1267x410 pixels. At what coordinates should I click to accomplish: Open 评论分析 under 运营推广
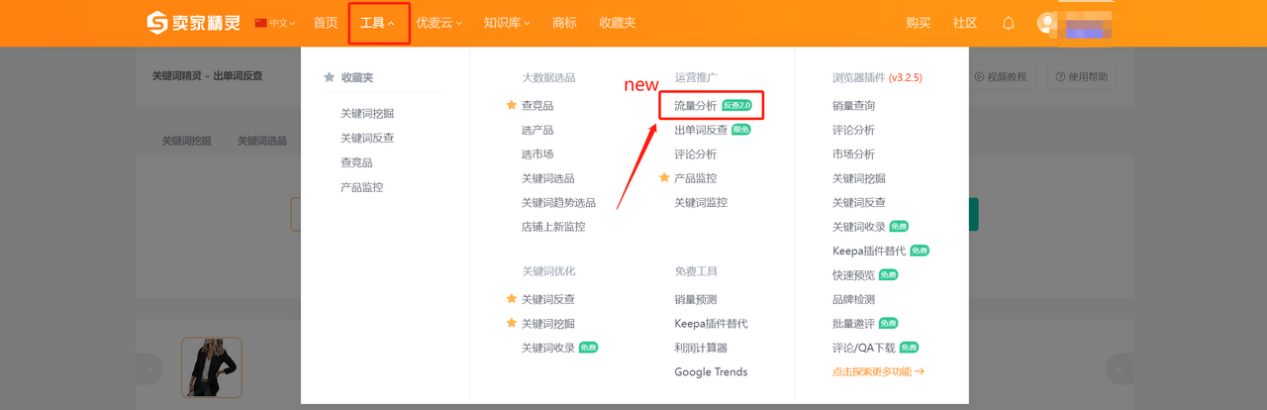coord(696,154)
